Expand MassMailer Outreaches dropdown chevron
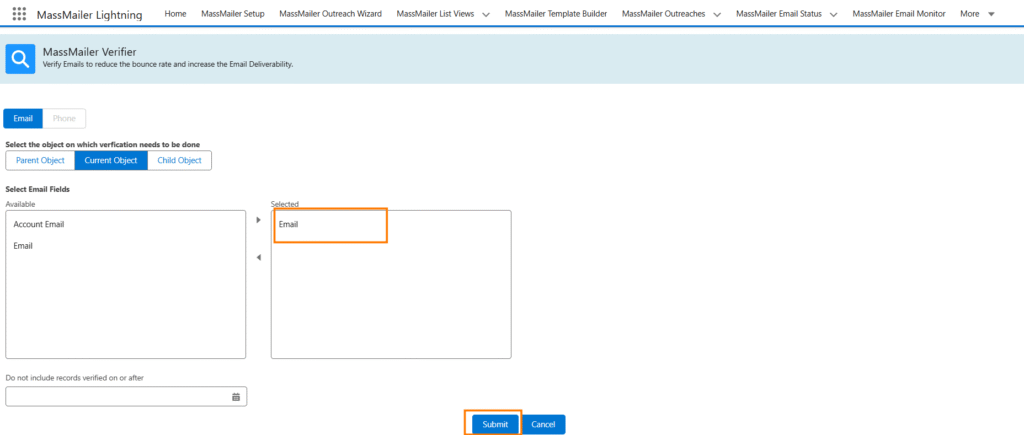The width and height of the screenshot is (1024, 435). pos(717,15)
